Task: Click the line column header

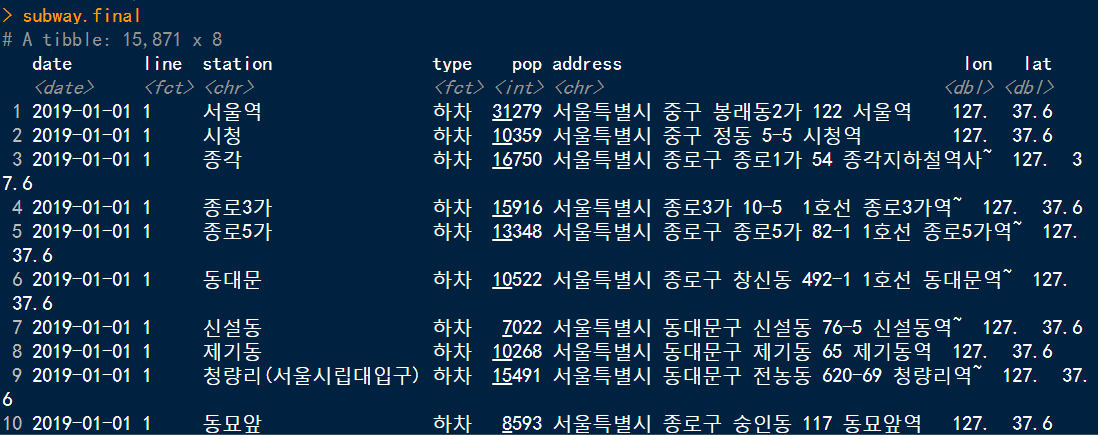Action: [163, 64]
